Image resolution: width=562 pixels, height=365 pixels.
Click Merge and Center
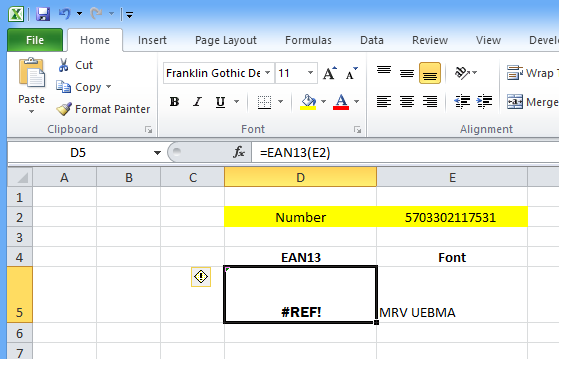point(532,102)
